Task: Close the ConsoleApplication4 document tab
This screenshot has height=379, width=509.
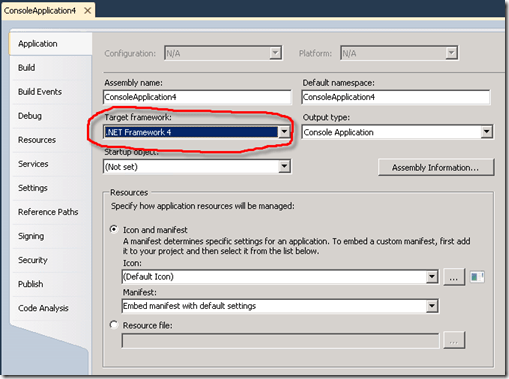Action: point(87,11)
